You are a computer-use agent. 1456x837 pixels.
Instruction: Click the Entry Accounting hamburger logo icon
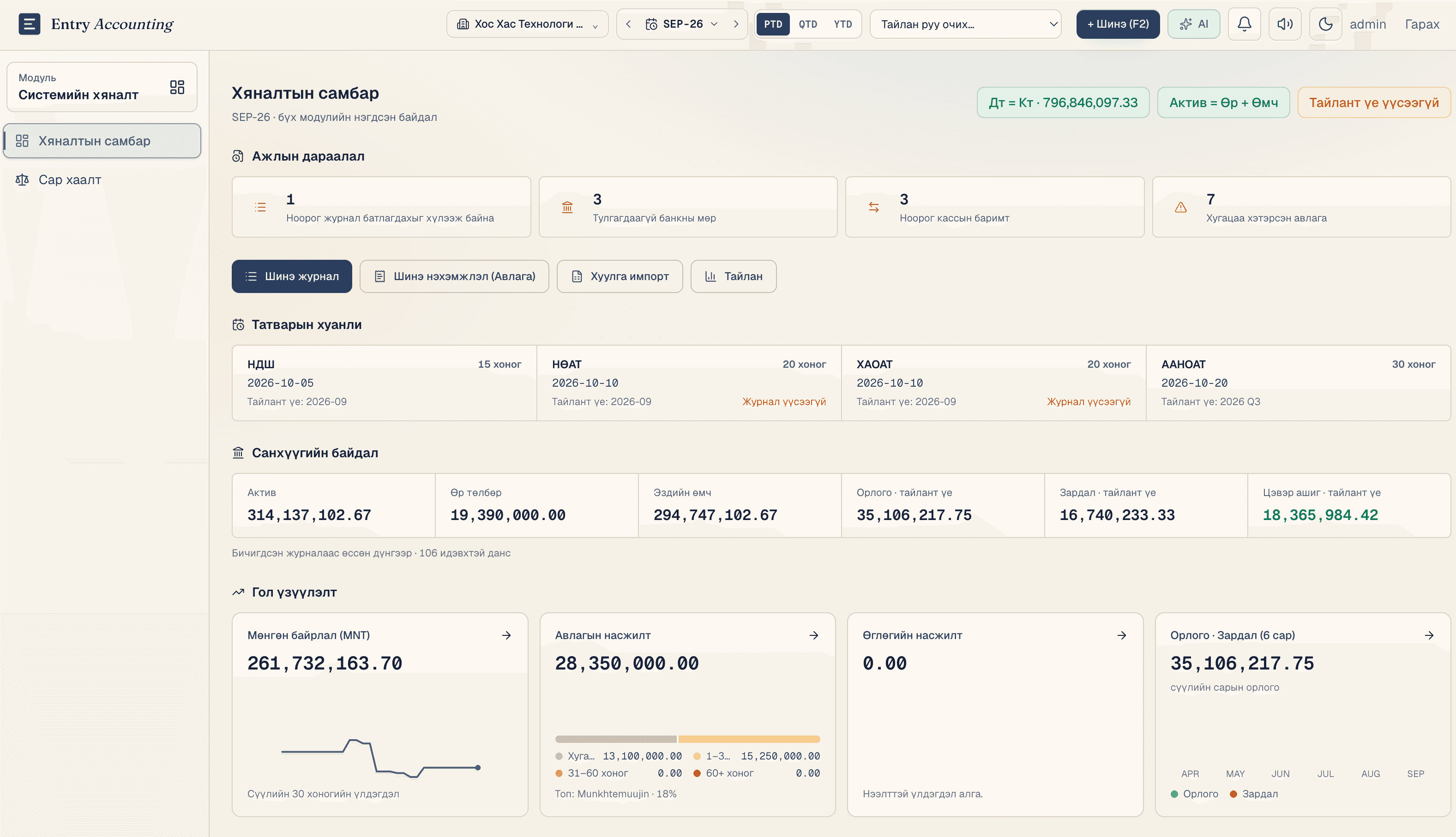coord(30,24)
